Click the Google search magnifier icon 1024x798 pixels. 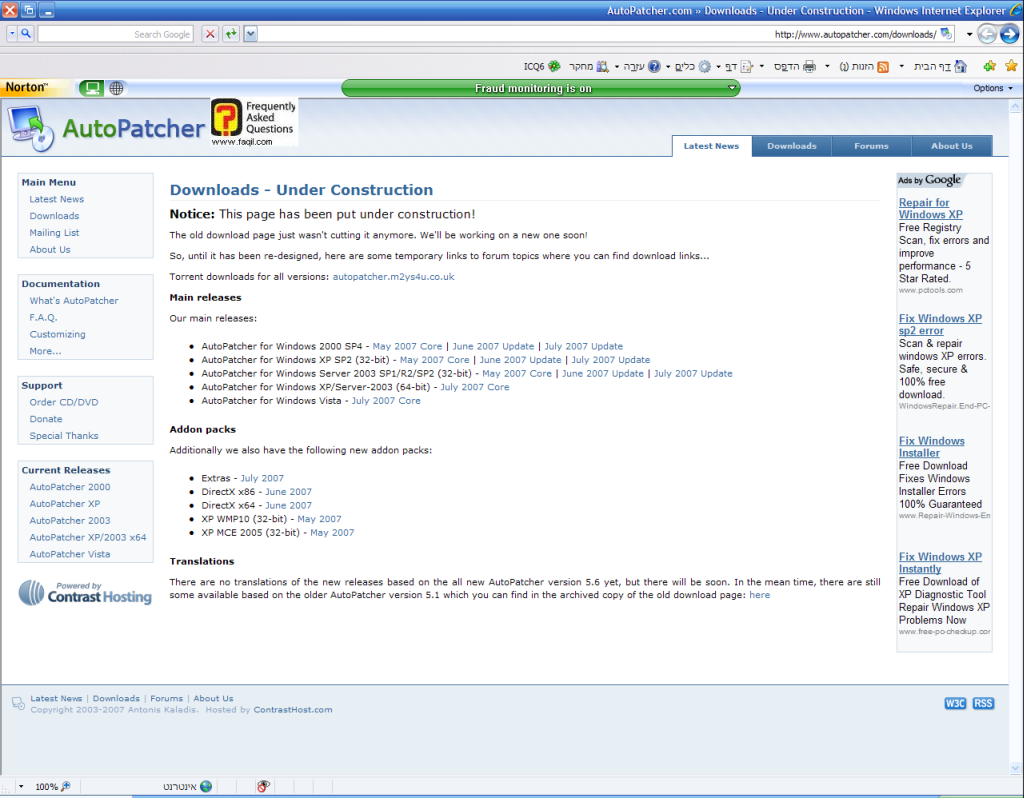point(25,33)
